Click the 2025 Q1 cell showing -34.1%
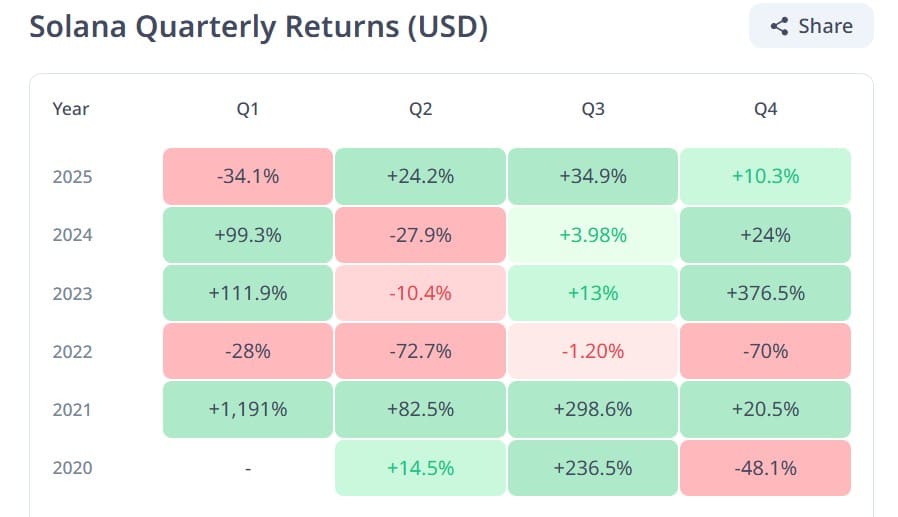898x517 pixels. coord(247,176)
